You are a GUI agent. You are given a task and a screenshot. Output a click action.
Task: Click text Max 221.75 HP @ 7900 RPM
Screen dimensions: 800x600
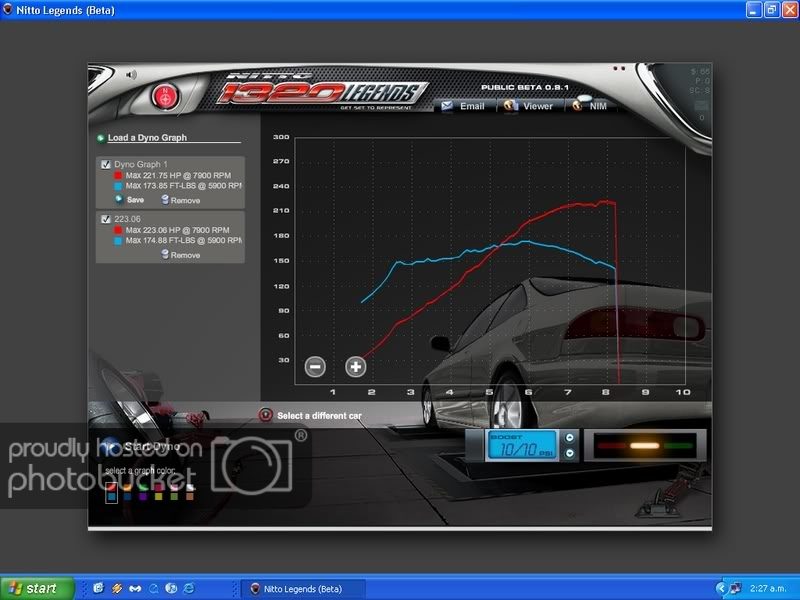(178, 175)
